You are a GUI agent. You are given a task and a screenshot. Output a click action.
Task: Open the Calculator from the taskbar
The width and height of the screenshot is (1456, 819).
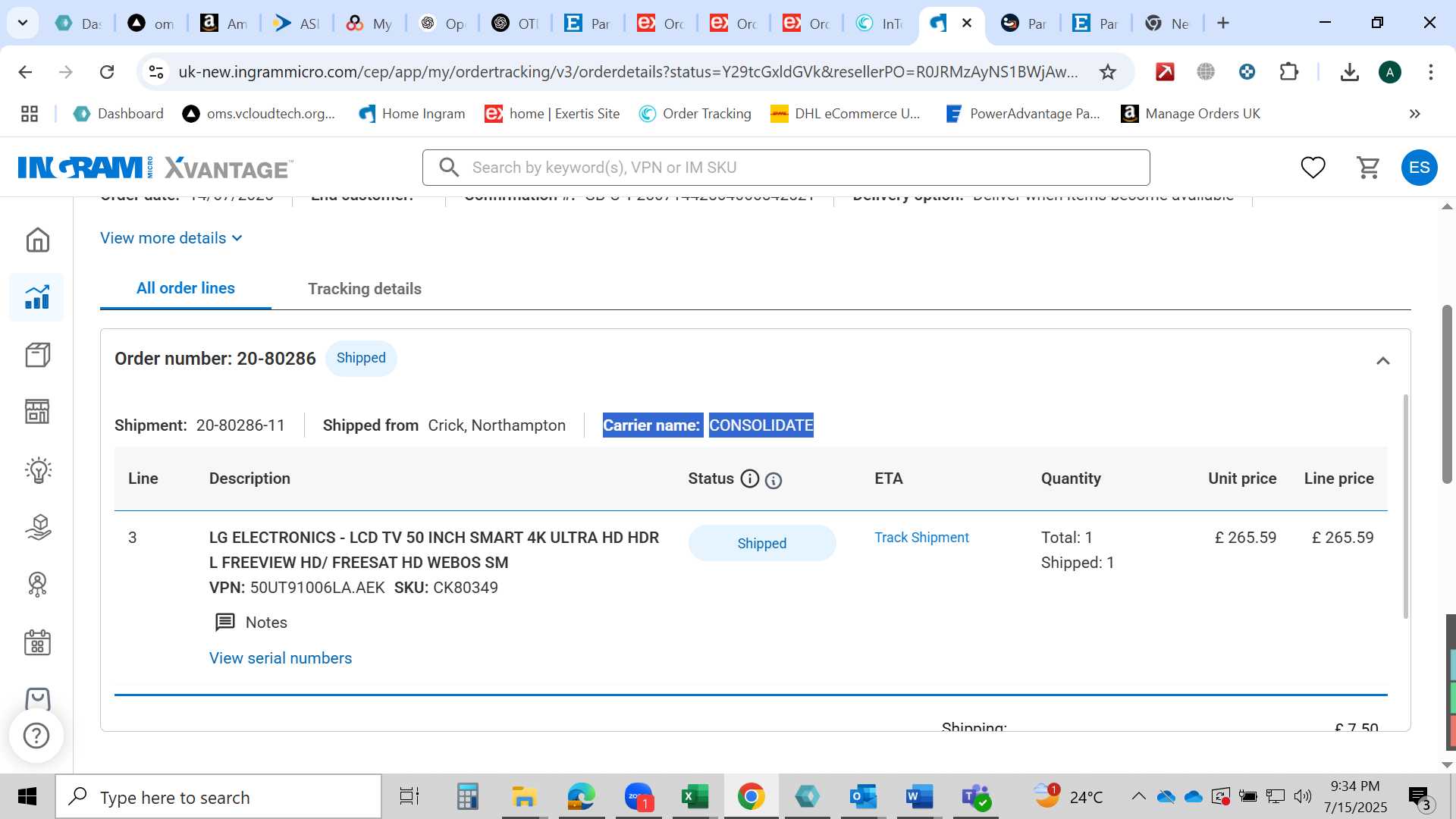tap(467, 797)
